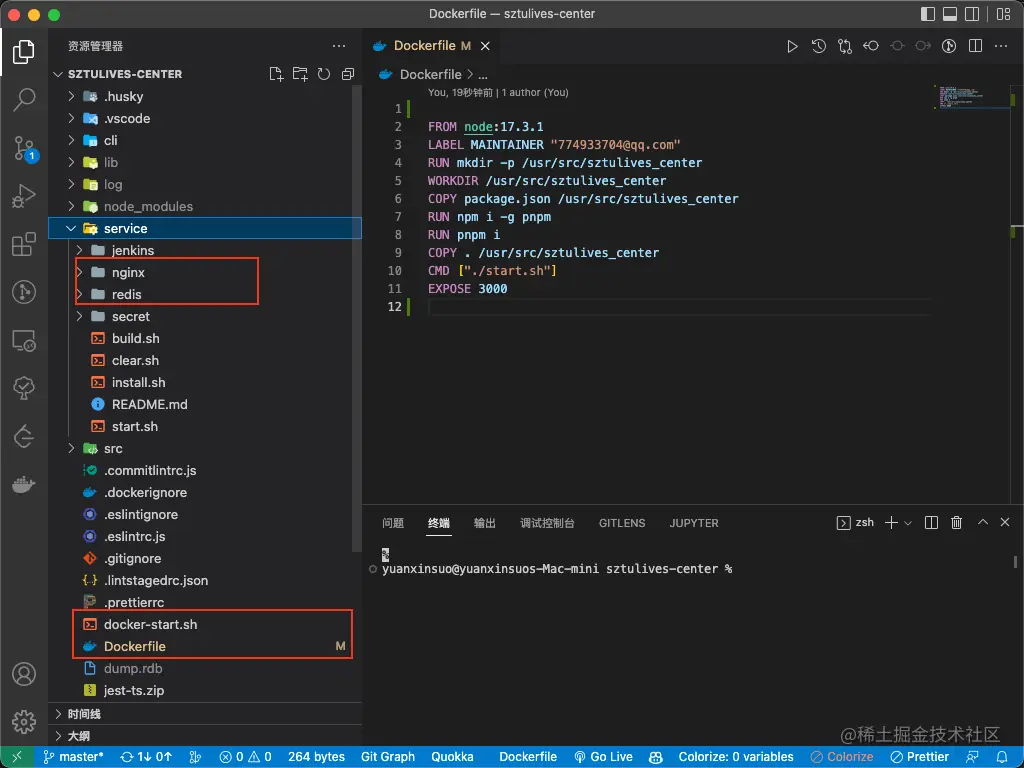Open the Accounts menu icon
Screen dimensions: 1024x768
coord(24,674)
